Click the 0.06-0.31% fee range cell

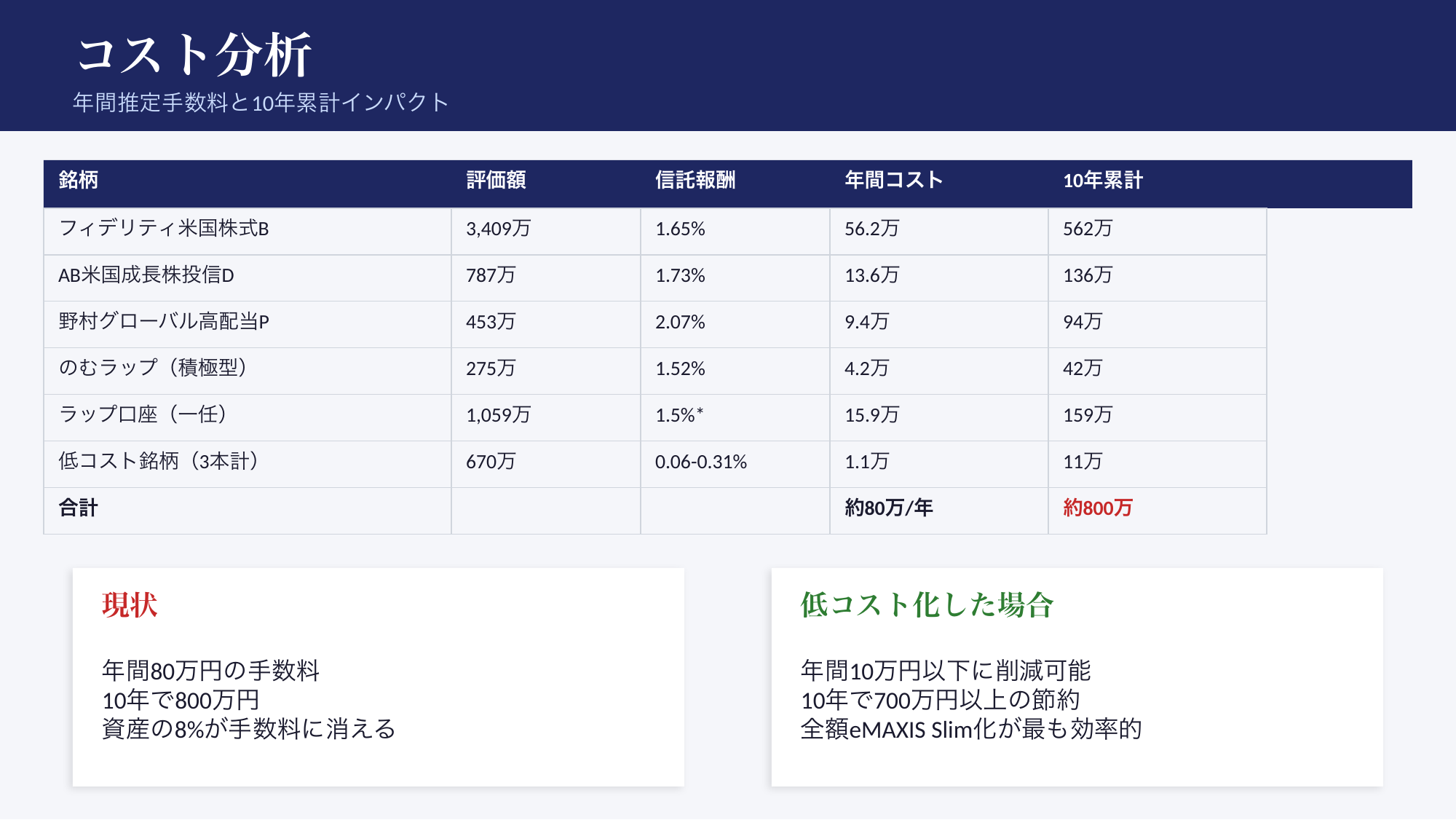coord(700,462)
